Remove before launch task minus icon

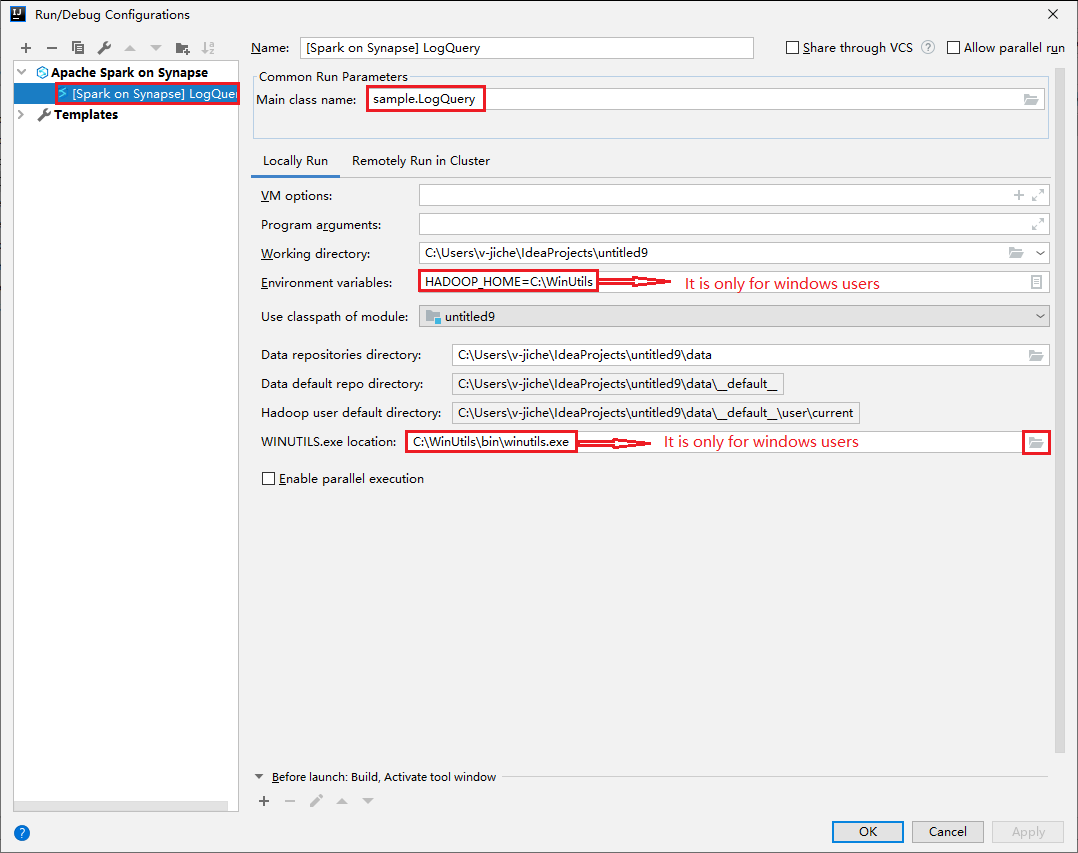pyautogui.click(x=290, y=801)
